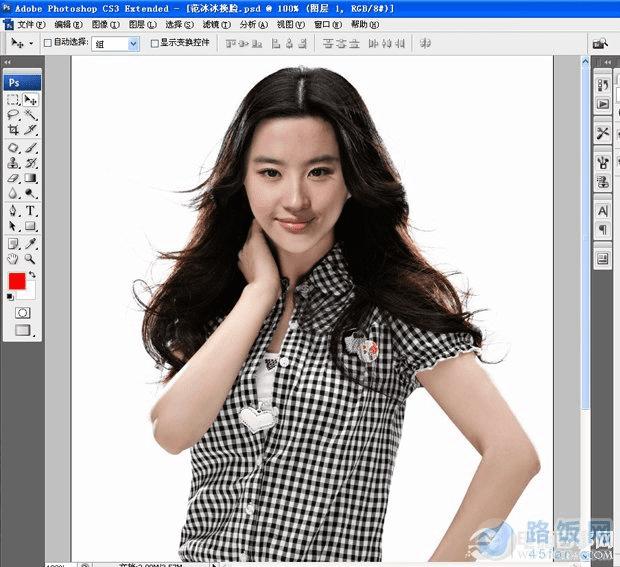
Task: Select the Hand tool
Action: pyautogui.click(x=13, y=259)
